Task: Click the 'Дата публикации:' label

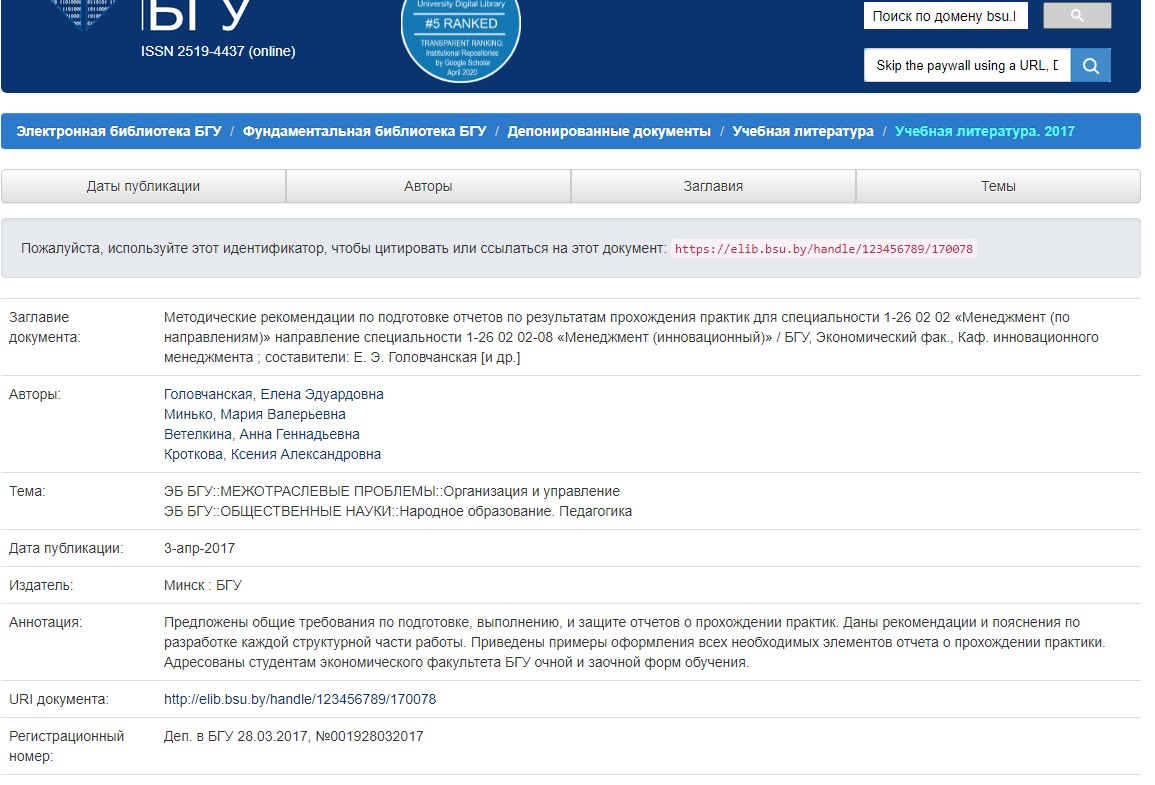Action: (66, 548)
